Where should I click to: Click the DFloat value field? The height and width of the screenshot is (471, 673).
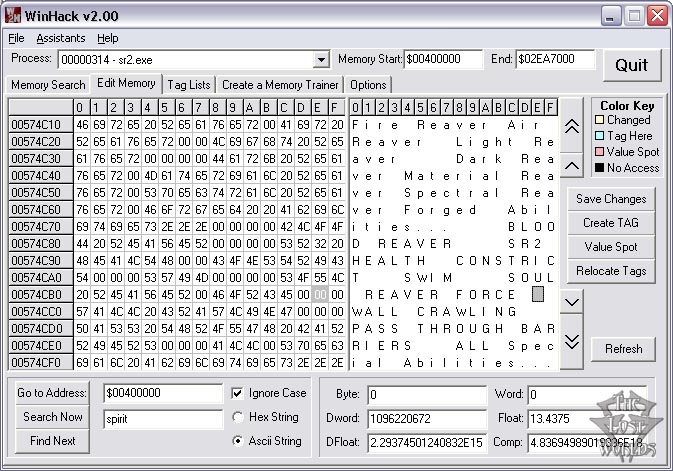(427, 443)
